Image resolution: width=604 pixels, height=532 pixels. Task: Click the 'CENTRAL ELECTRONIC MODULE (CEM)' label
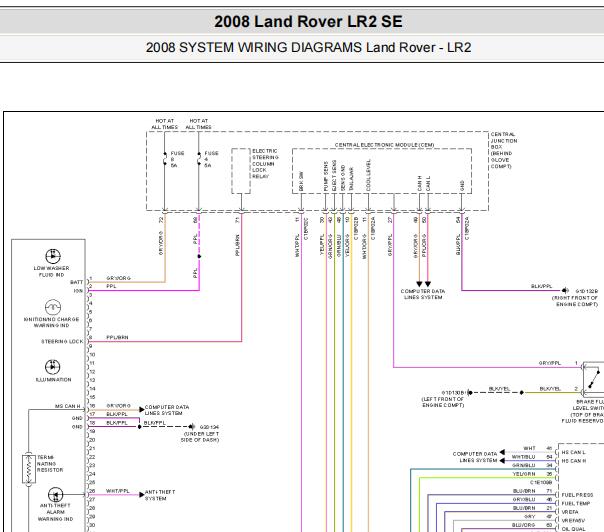pyautogui.click(x=384, y=145)
